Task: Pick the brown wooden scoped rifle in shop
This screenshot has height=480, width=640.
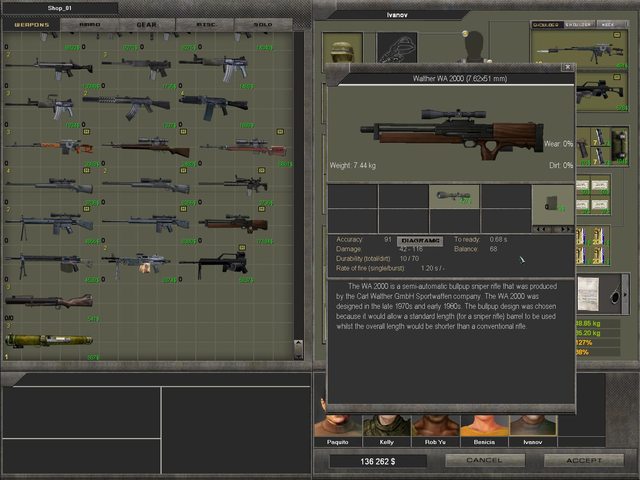Action: (147, 147)
